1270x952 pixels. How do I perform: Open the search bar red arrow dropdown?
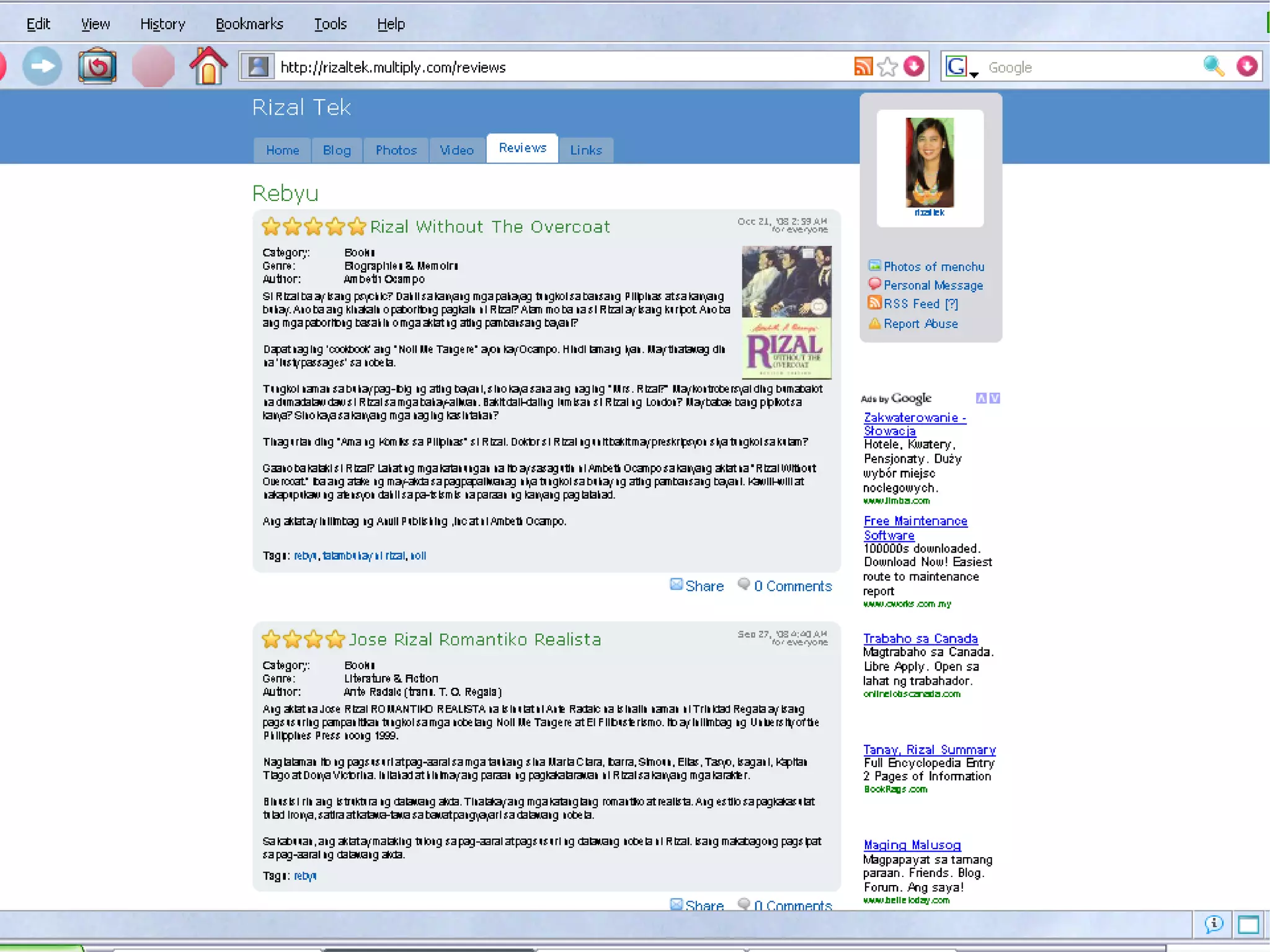pyautogui.click(x=1246, y=66)
